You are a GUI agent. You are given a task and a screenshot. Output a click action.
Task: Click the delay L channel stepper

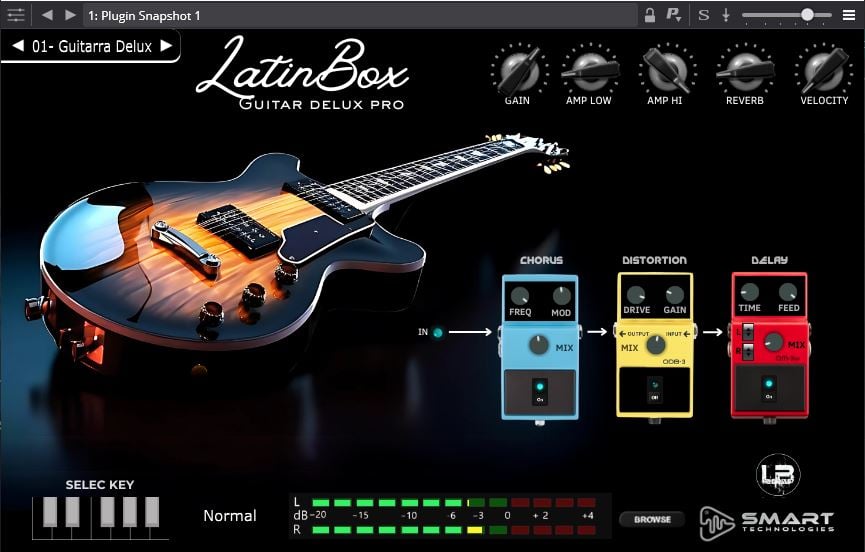pyautogui.click(x=747, y=332)
